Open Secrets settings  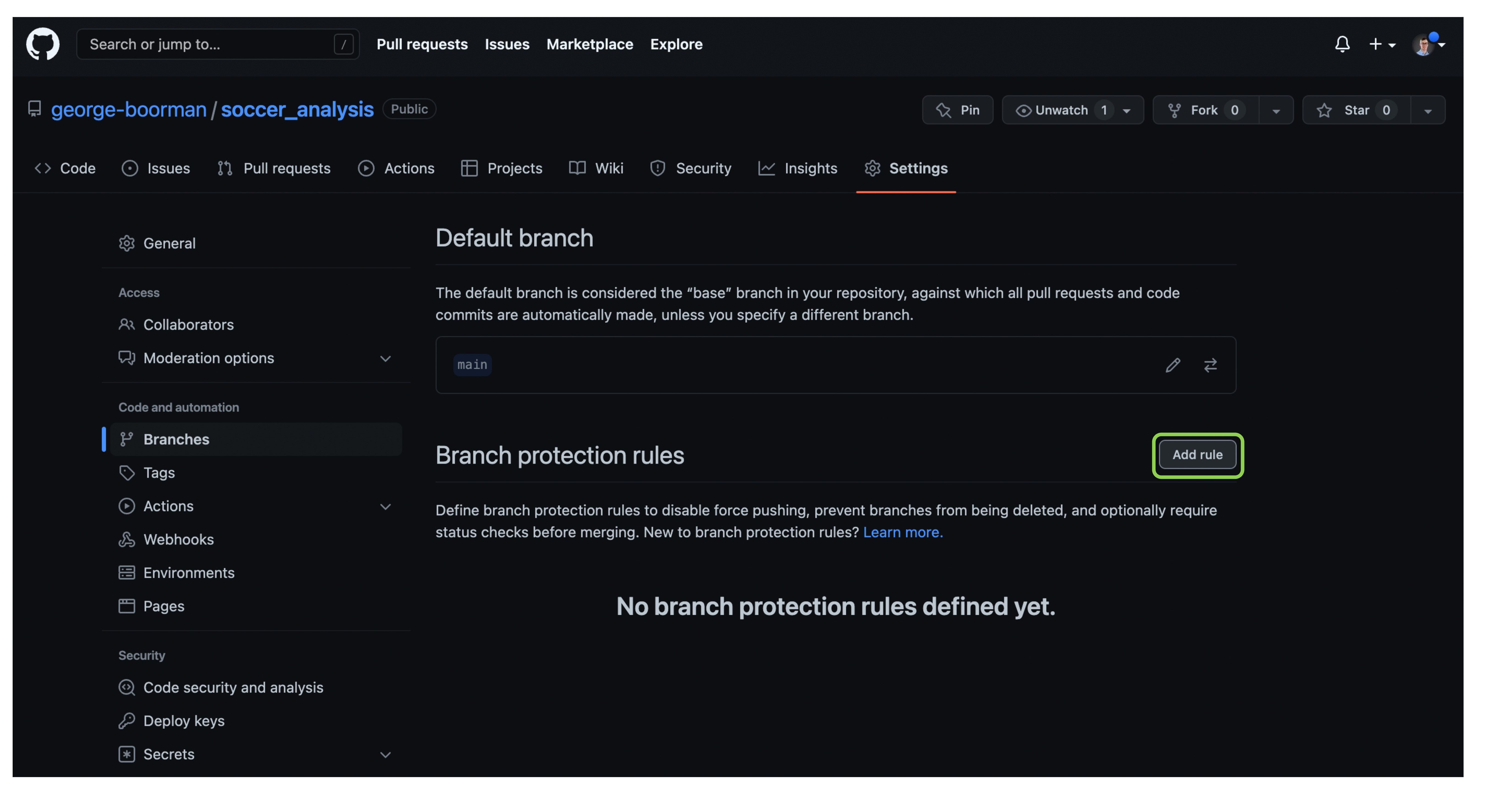click(x=256, y=755)
